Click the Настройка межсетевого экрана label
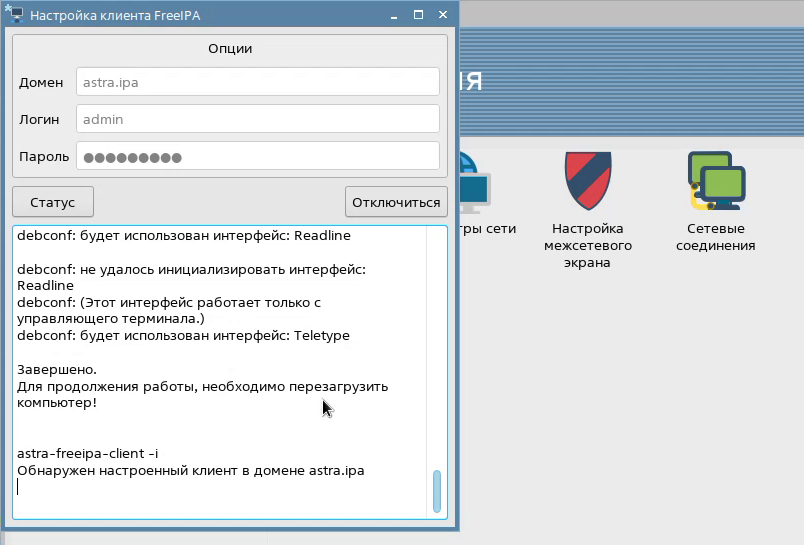 tap(588, 246)
